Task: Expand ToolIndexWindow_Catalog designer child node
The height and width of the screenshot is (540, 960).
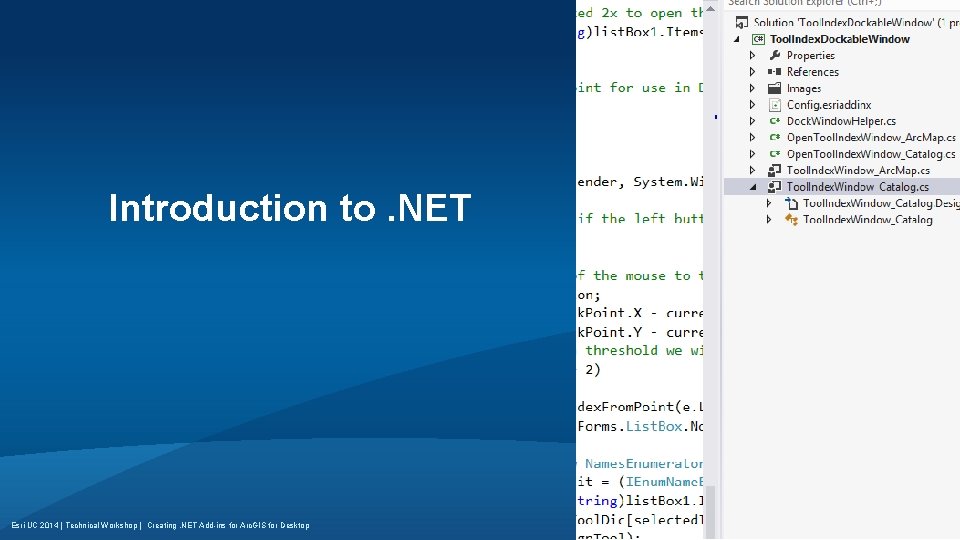Action: point(769,203)
